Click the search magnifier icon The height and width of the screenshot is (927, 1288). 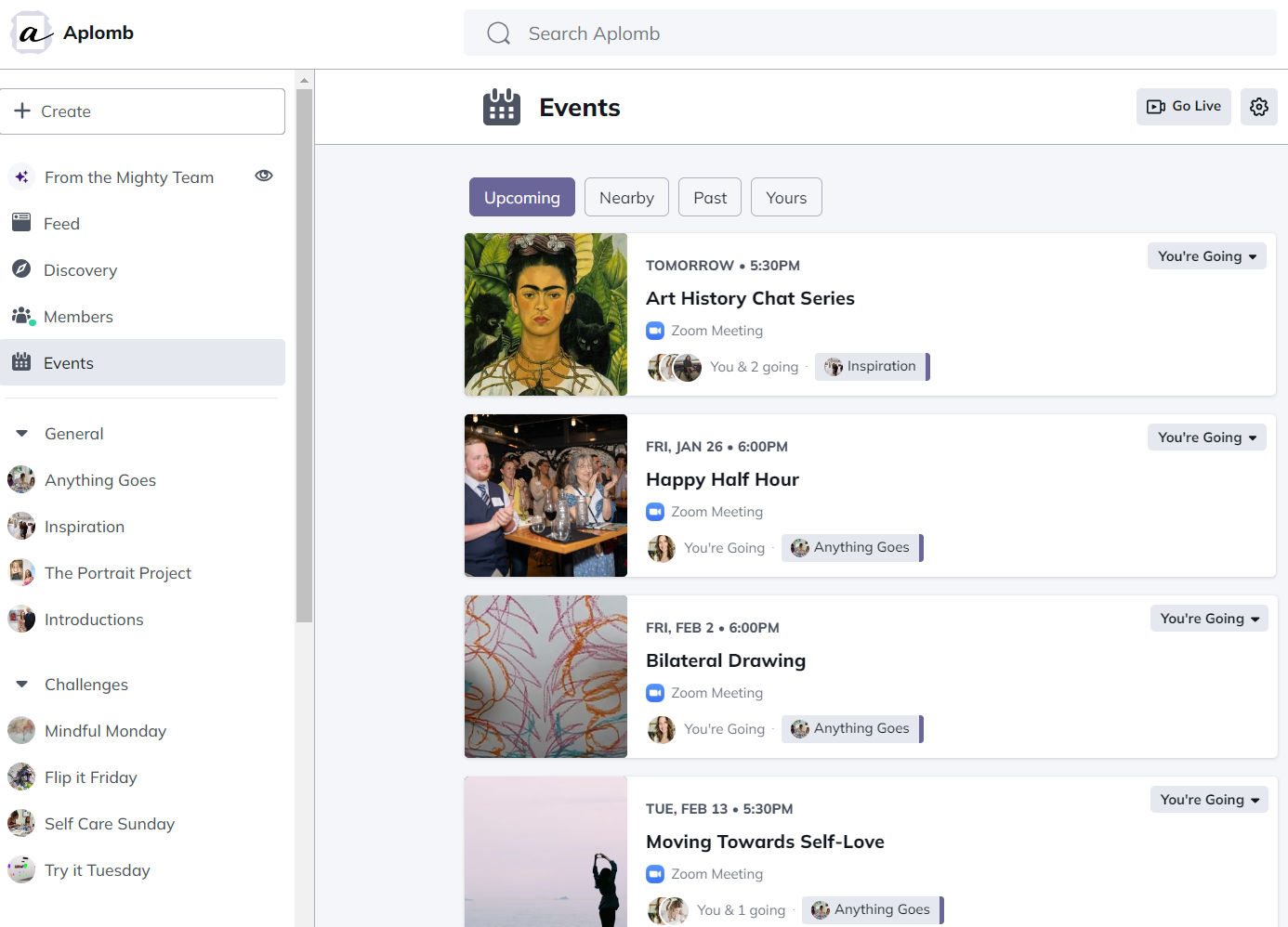[498, 32]
